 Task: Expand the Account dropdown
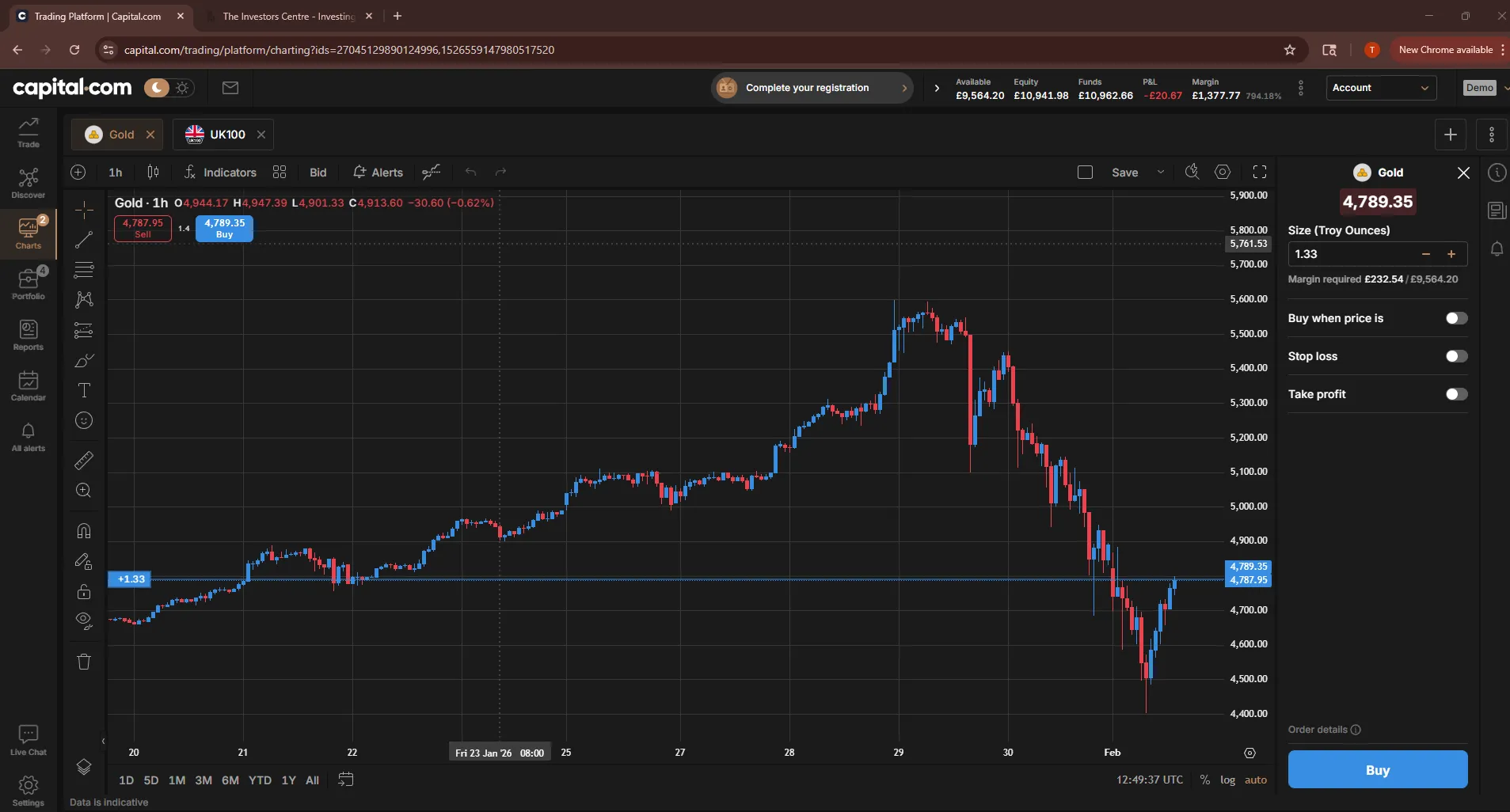coord(1380,88)
